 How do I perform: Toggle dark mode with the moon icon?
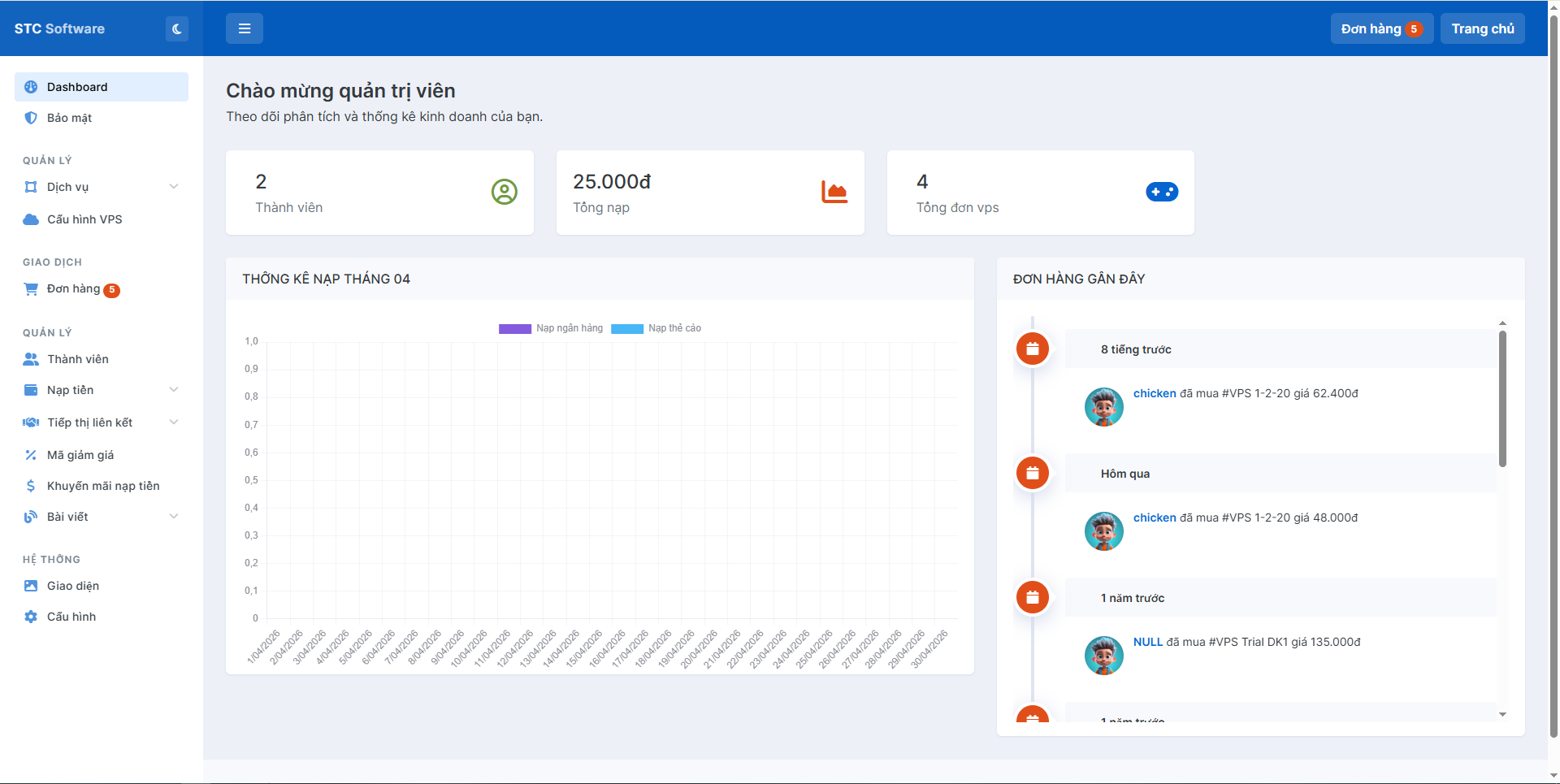pyautogui.click(x=176, y=29)
